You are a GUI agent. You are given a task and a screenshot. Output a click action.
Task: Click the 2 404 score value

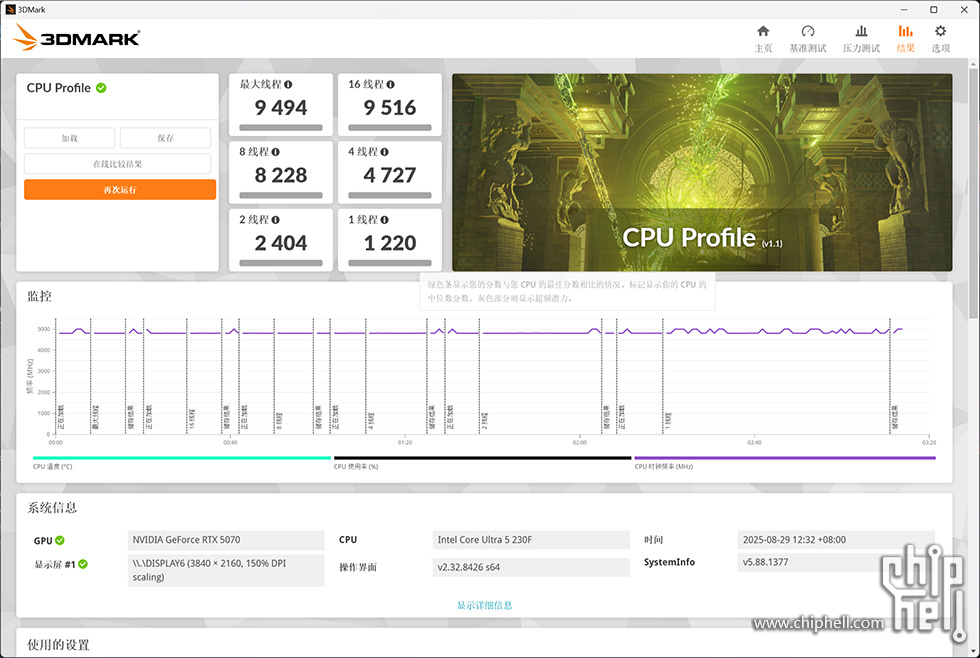[281, 243]
